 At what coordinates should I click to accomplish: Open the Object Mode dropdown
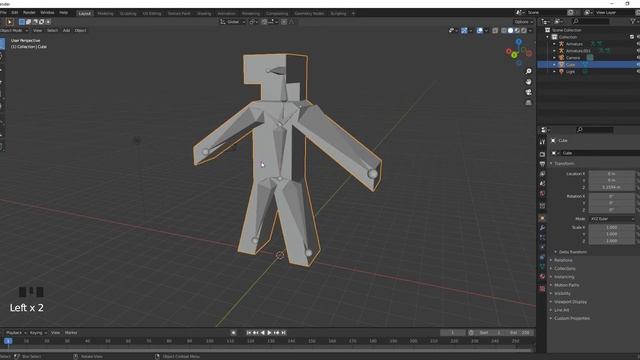(x=14, y=30)
